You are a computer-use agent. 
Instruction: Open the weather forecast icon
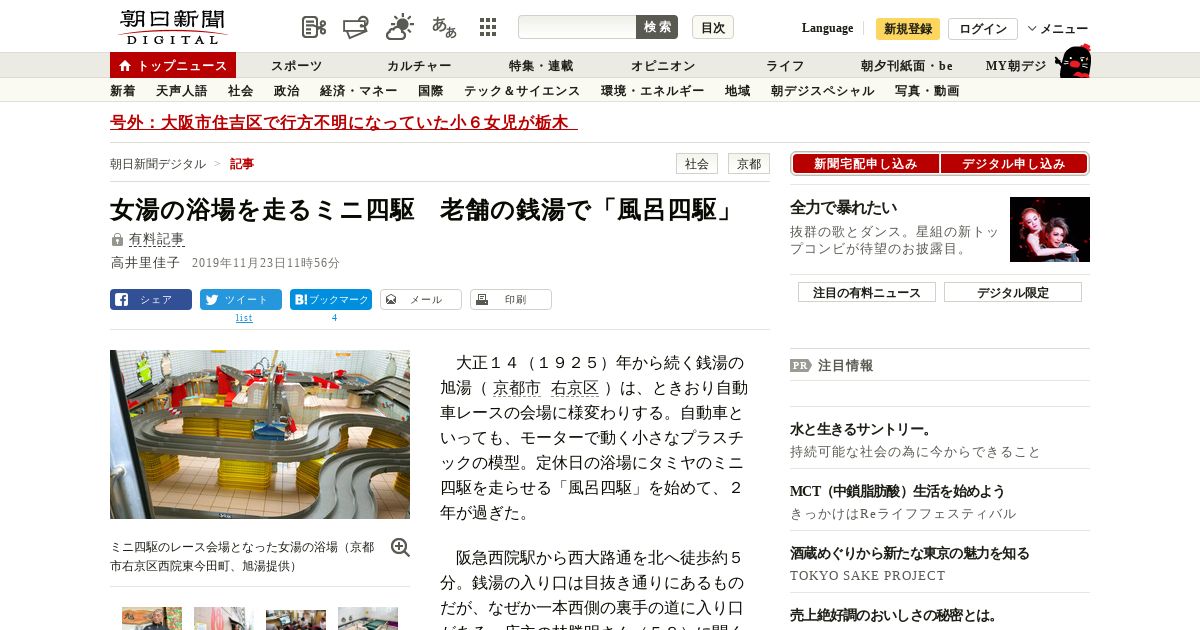400,27
